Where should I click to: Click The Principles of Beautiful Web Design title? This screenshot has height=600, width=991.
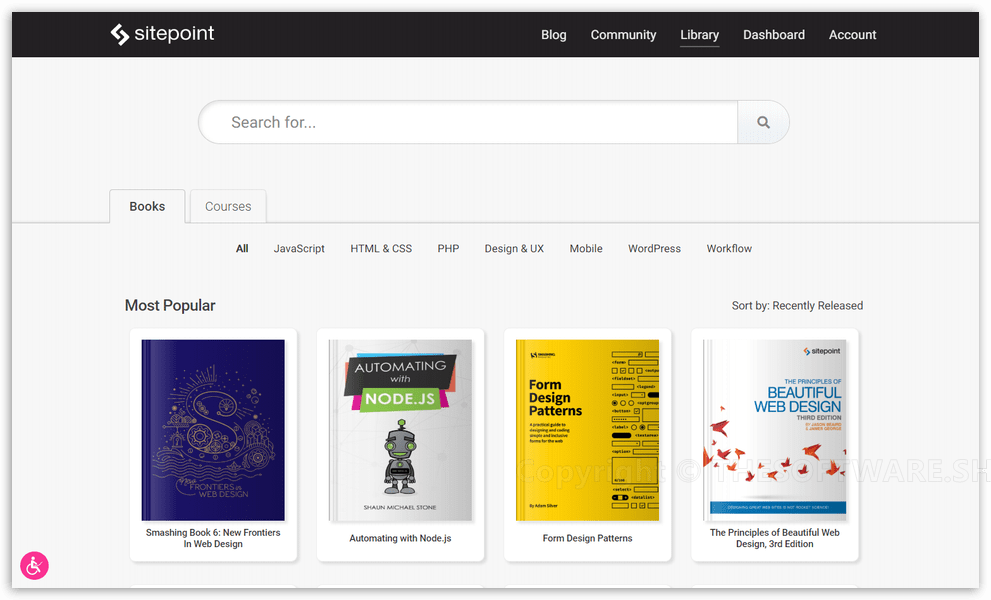tap(774, 538)
